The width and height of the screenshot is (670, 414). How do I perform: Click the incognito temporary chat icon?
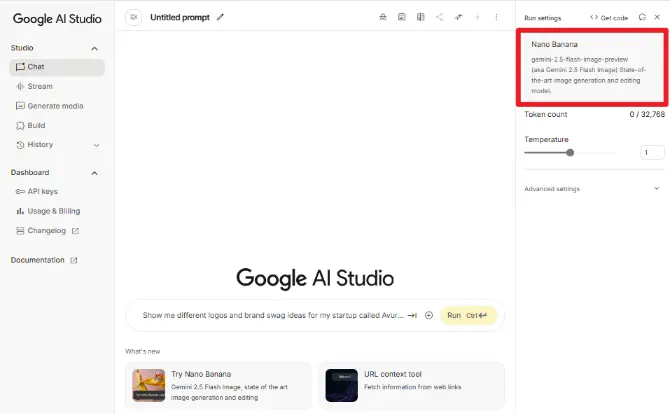382,17
